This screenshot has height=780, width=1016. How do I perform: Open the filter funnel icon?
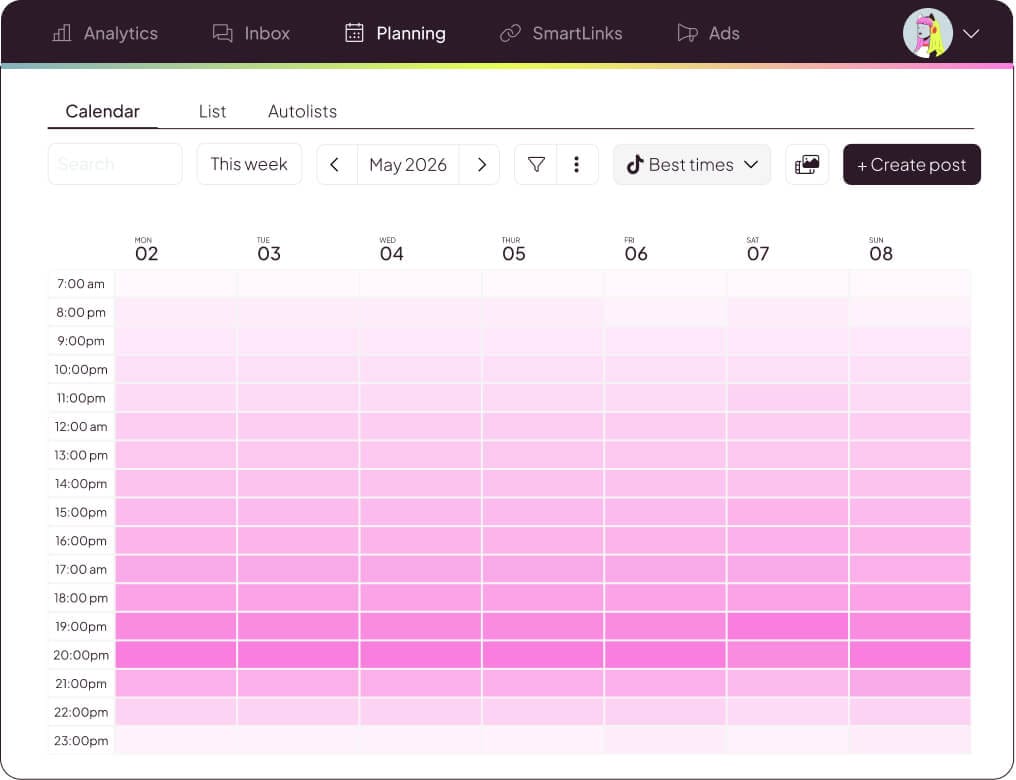point(536,165)
